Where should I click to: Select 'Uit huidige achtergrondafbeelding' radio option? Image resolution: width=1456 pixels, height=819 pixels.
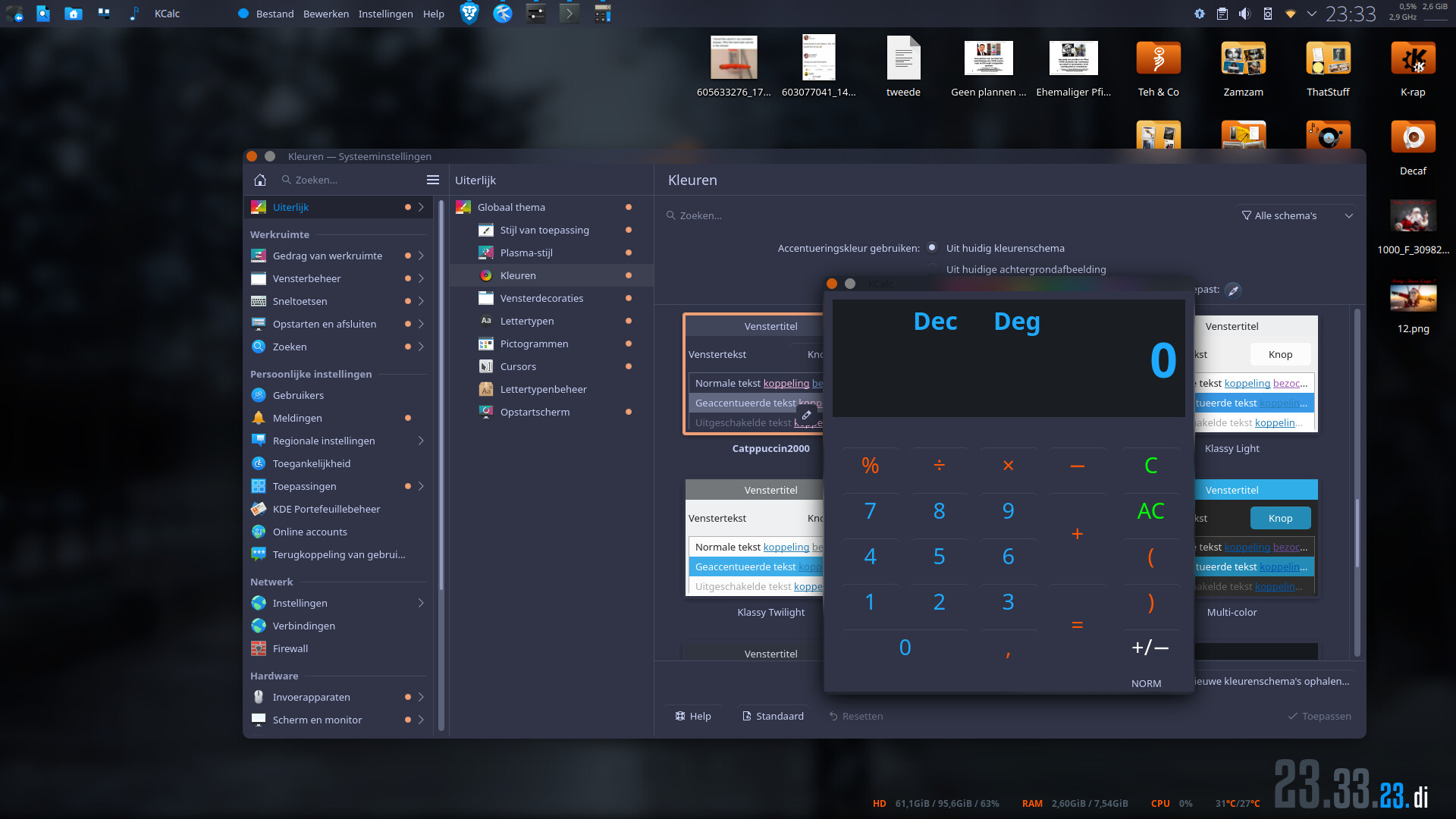[x=932, y=269]
